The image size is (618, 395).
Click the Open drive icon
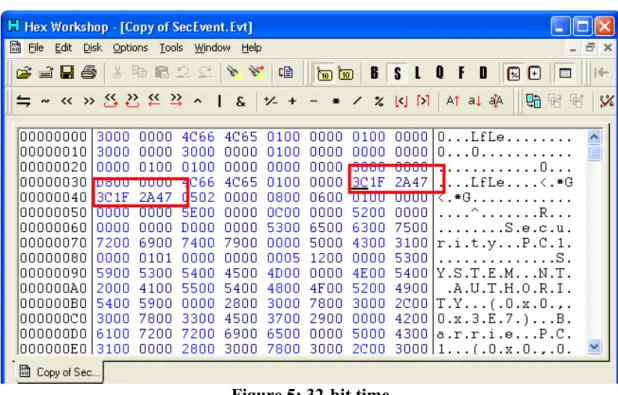pyautogui.click(x=46, y=73)
